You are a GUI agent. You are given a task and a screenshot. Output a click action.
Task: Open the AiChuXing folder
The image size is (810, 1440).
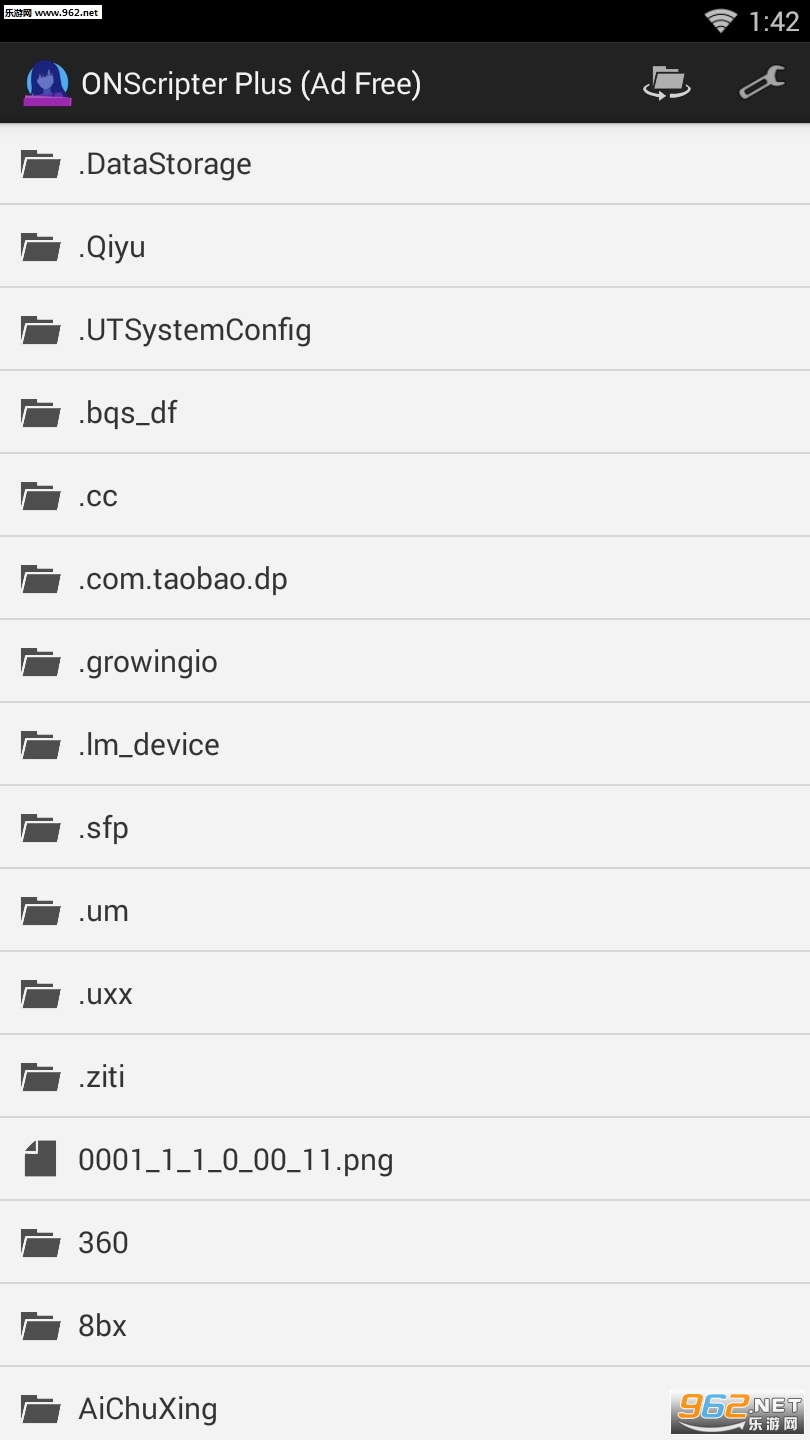(x=148, y=1409)
